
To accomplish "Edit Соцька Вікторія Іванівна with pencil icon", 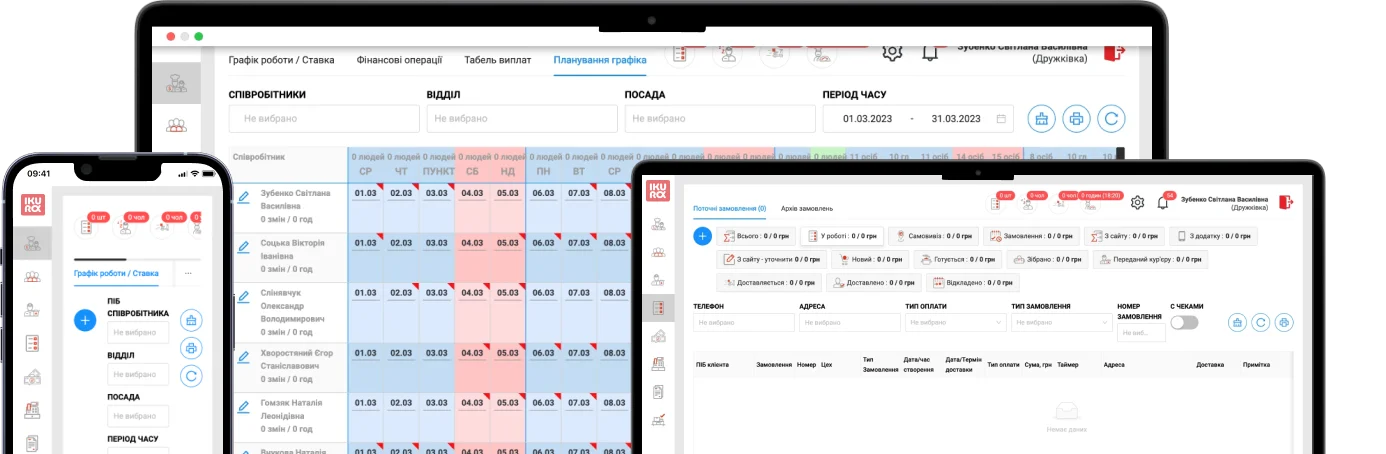I will pos(243,246).
